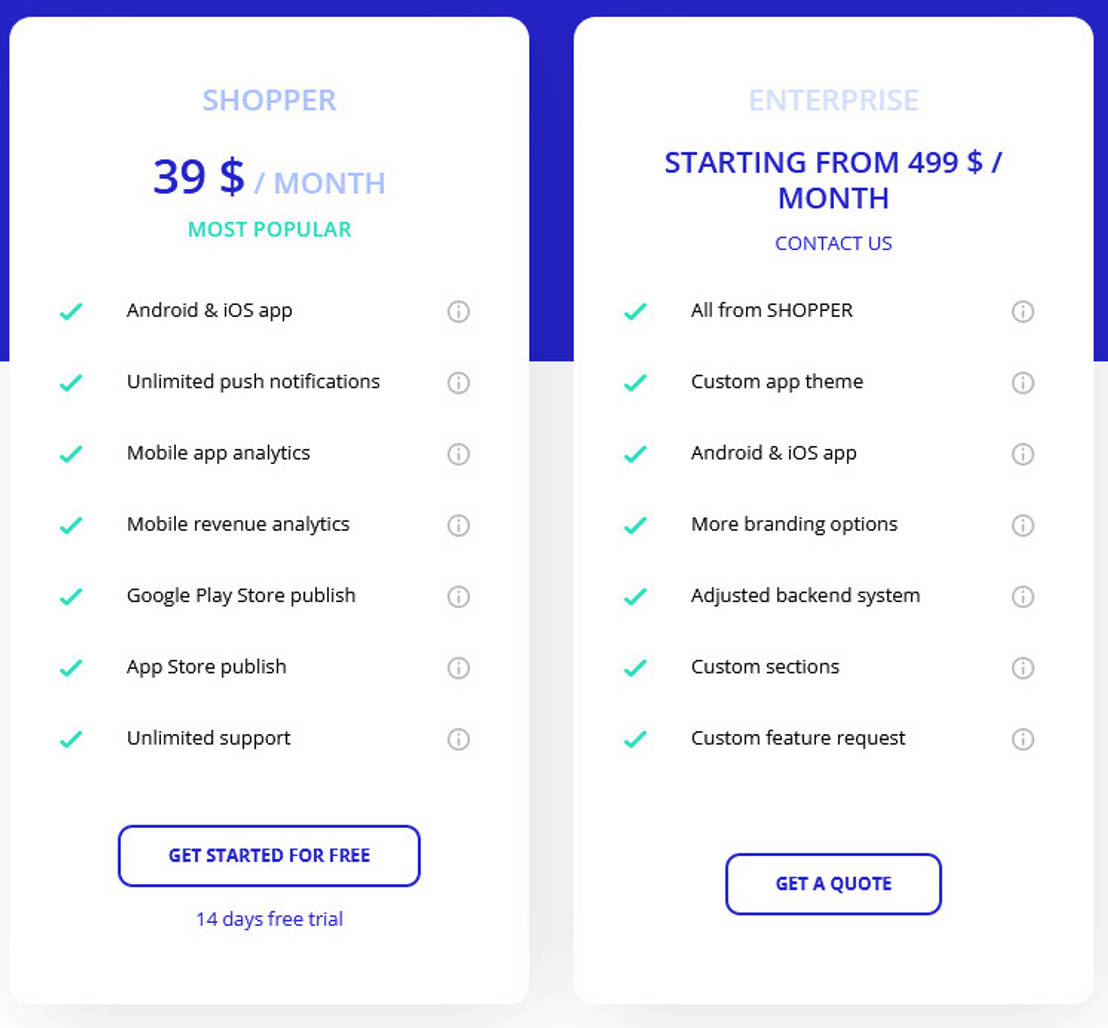1108x1028 pixels.
Task: Open info icon for Mobile app analytics
Action: 459,454
